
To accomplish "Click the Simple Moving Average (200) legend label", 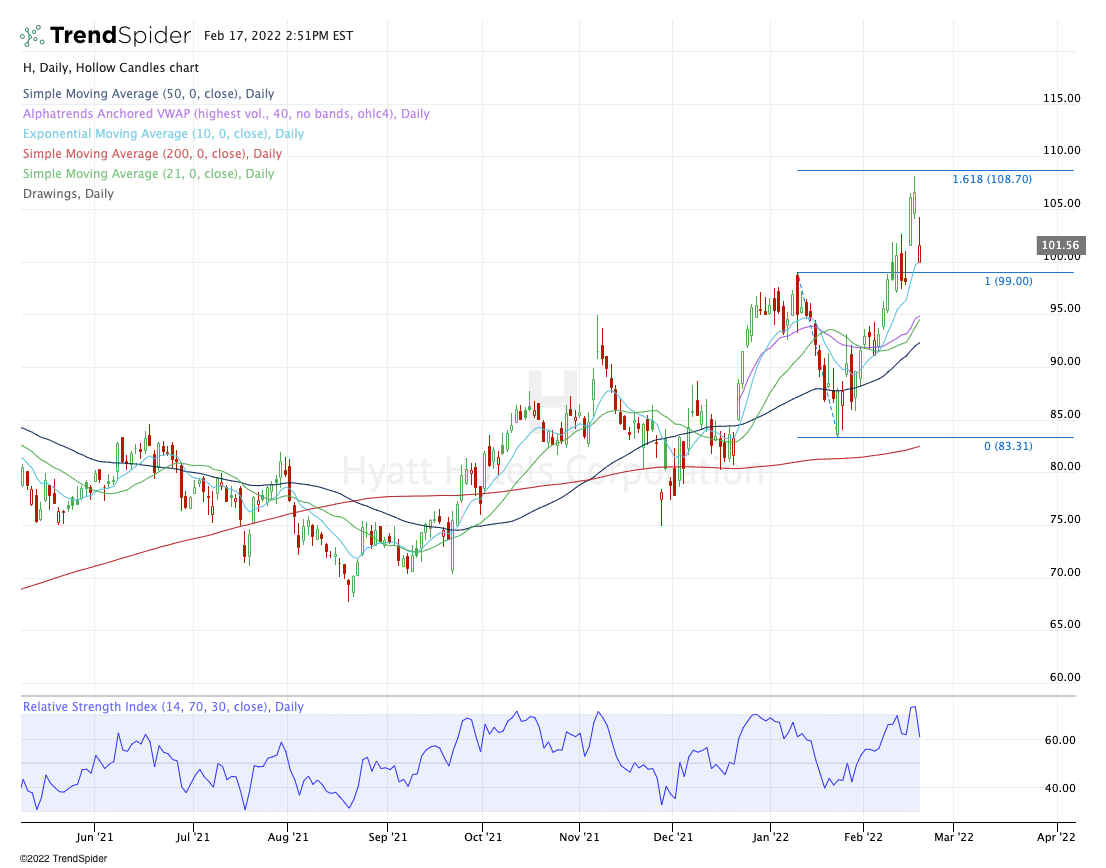I will [152, 154].
